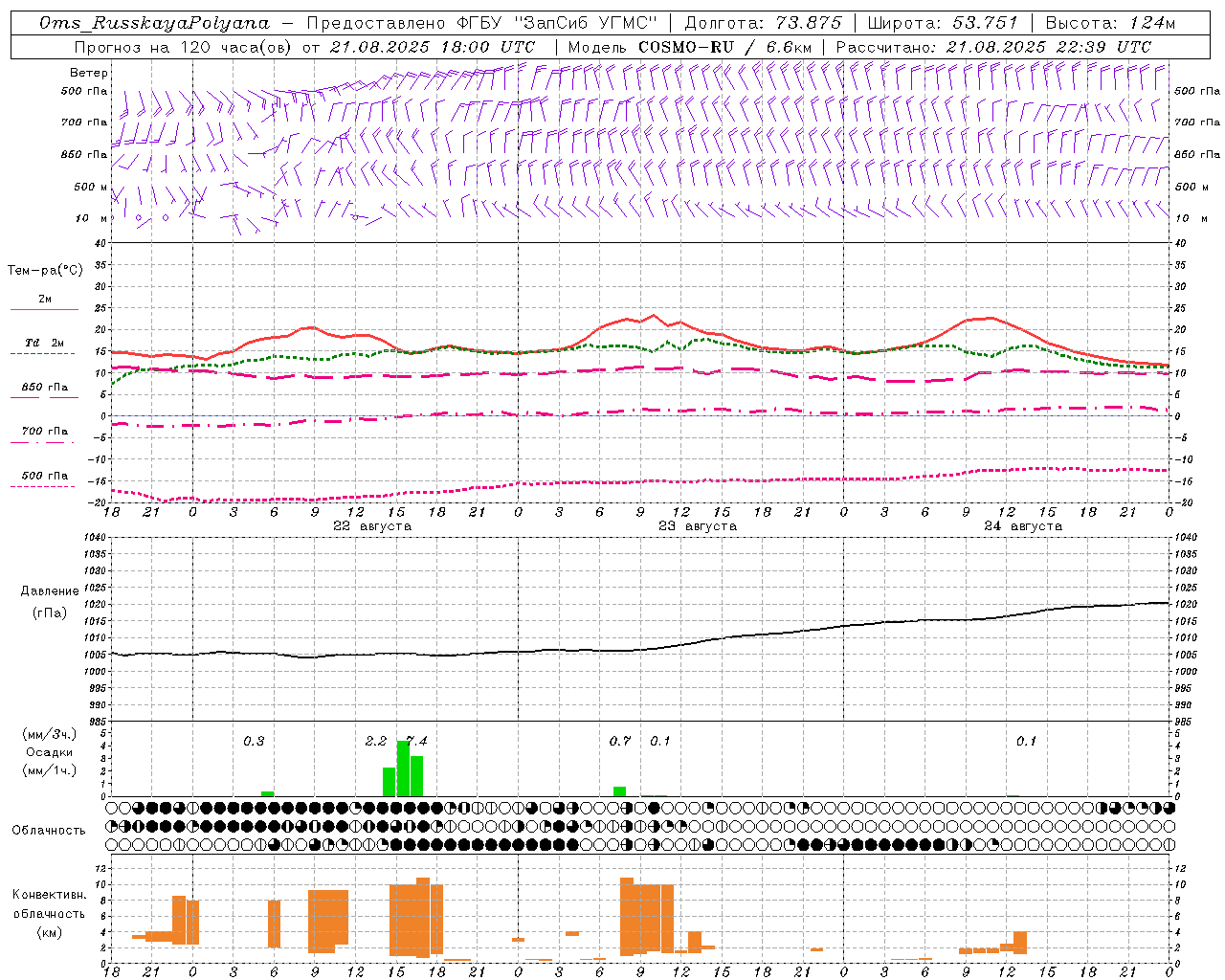Click the Oms_RusskayaPolyana station title
Screen dimensions: 1225x980
coord(154,23)
